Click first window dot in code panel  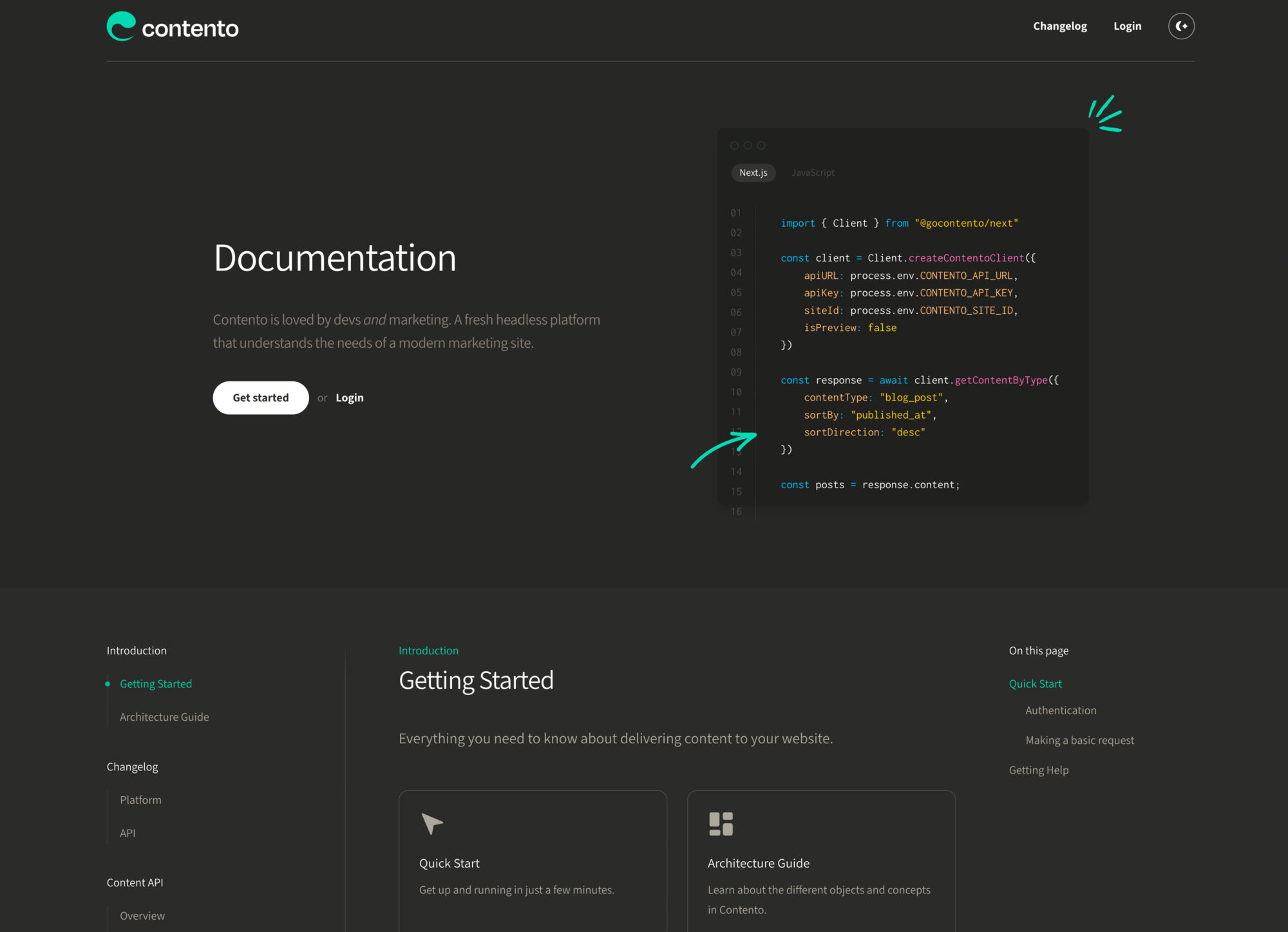coord(734,146)
